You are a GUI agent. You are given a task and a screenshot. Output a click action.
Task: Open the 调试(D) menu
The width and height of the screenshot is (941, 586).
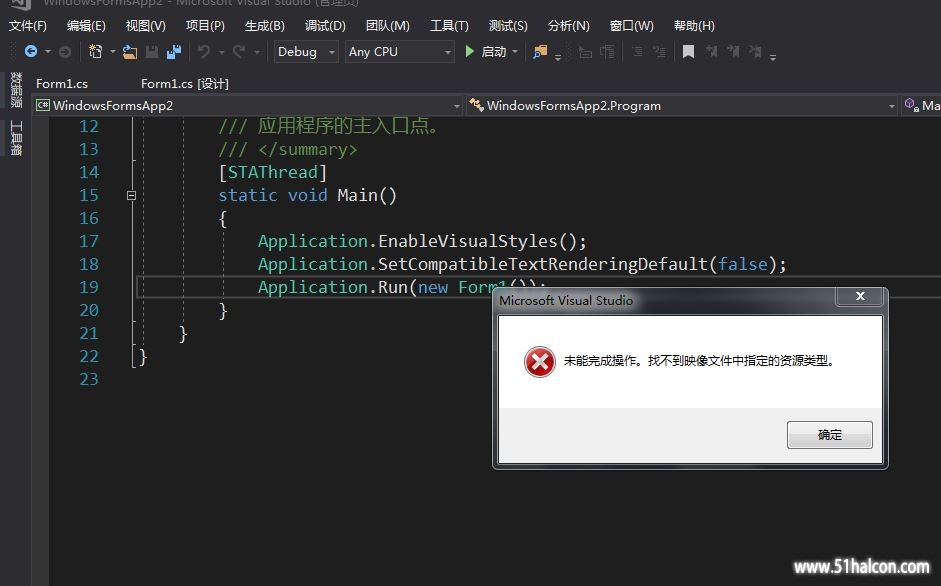pos(325,26)
